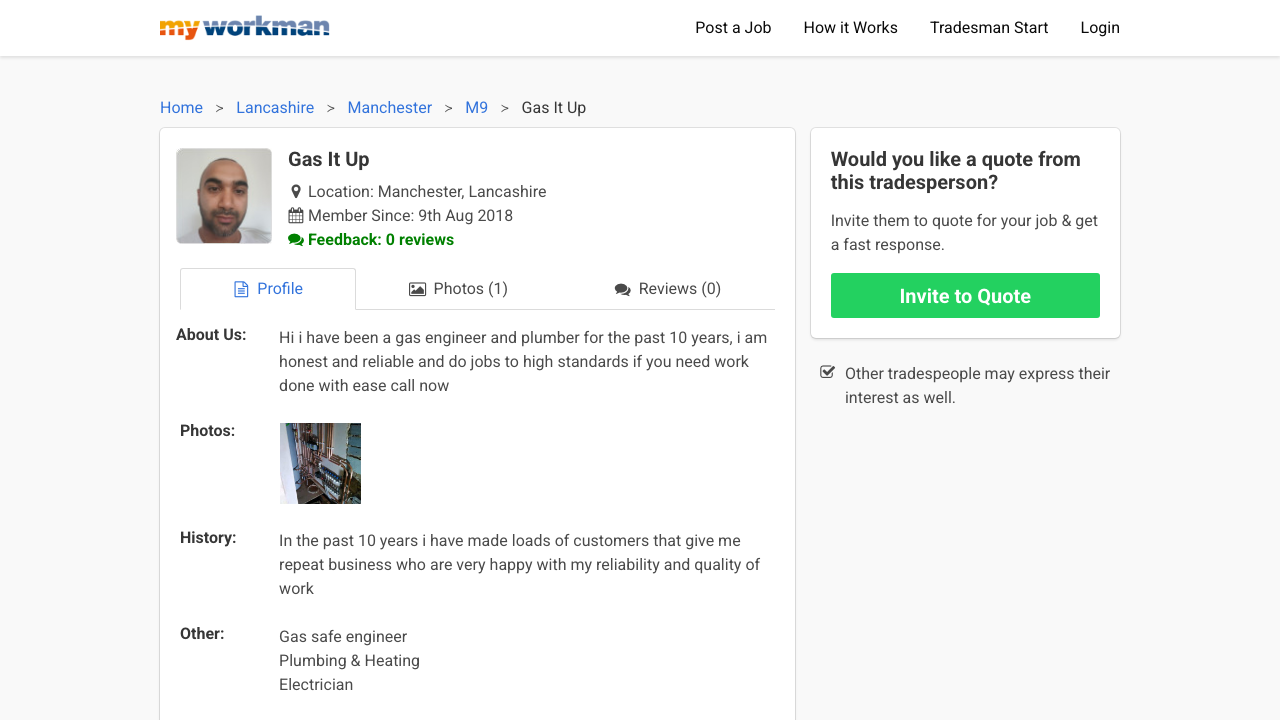The height and width of the screenshot is (720, 1280).
Task: Click the calendar icon beside Member Since
Action: pos(296,216)
